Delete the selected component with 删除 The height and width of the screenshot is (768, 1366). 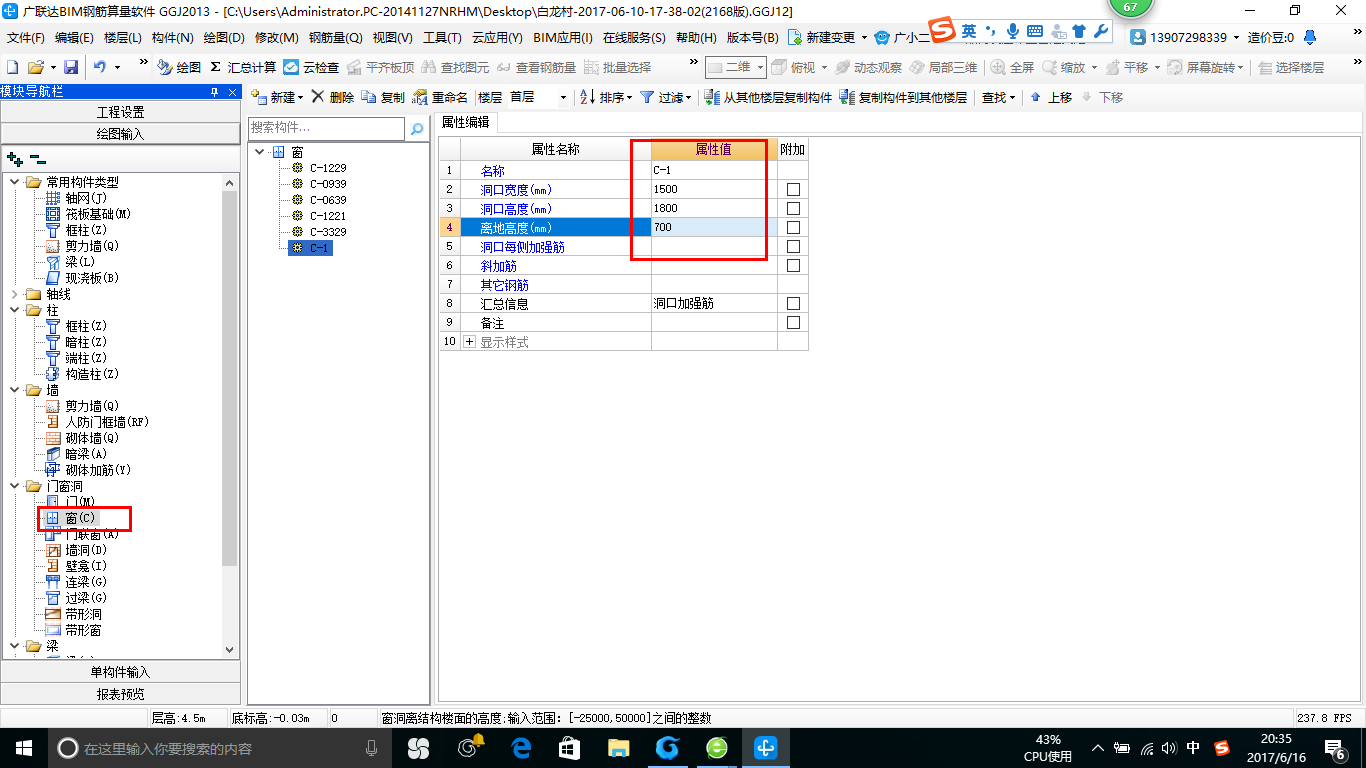(332, 97)
